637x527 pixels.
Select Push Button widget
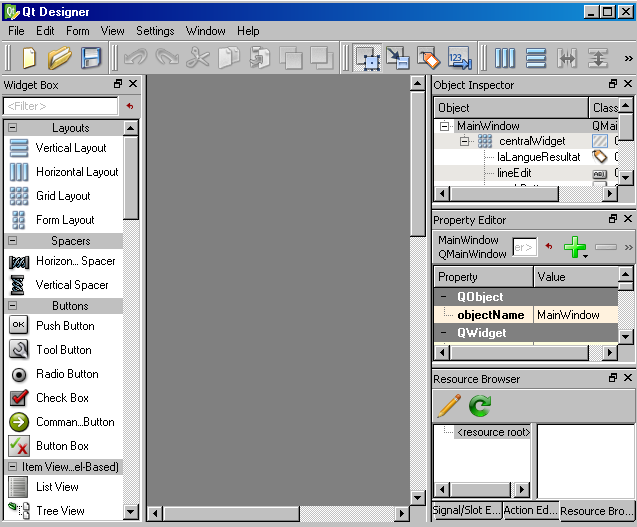pos(63,326)
